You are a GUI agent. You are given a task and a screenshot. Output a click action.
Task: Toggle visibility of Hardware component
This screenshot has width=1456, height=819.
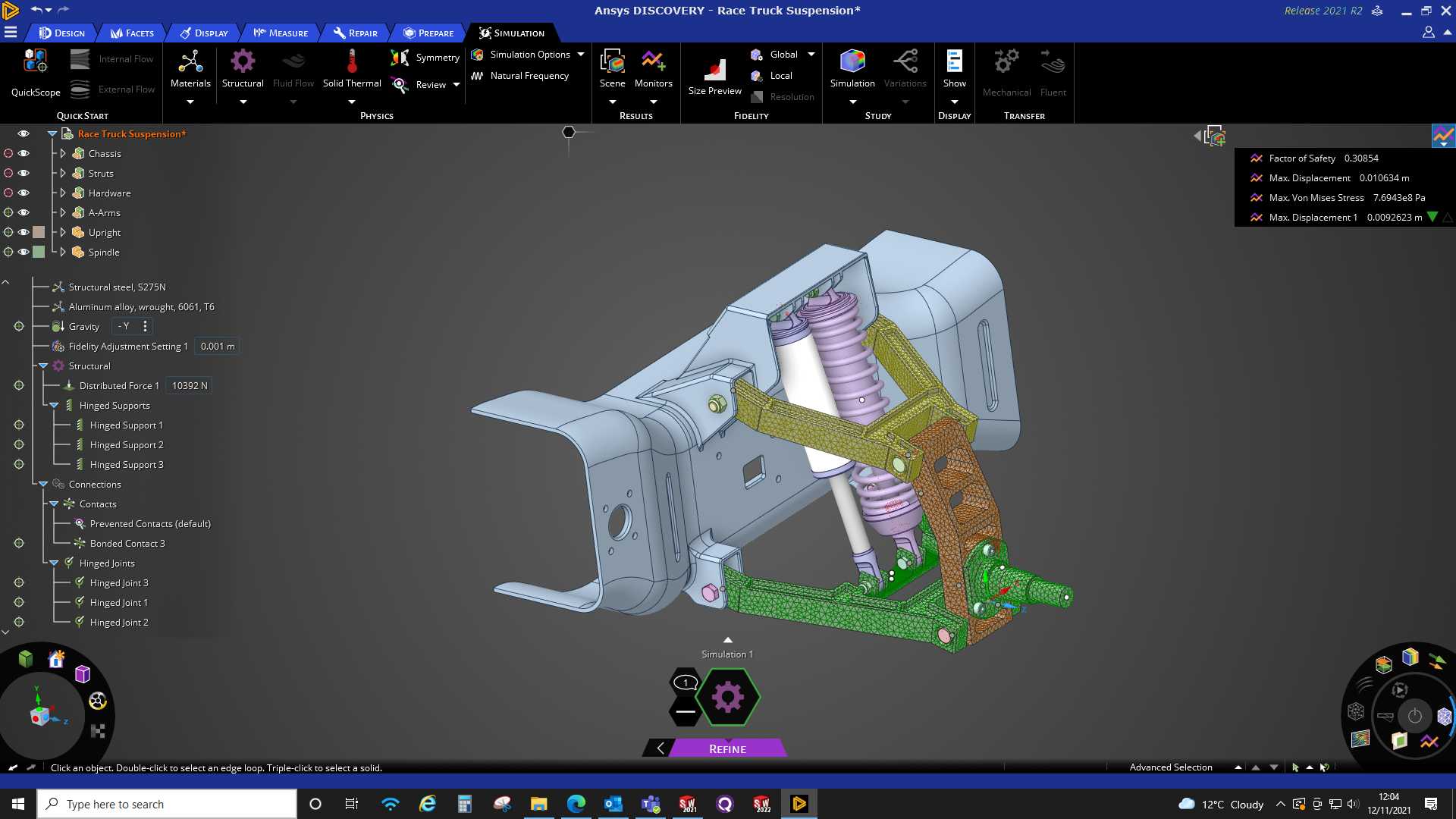(24, 193)
